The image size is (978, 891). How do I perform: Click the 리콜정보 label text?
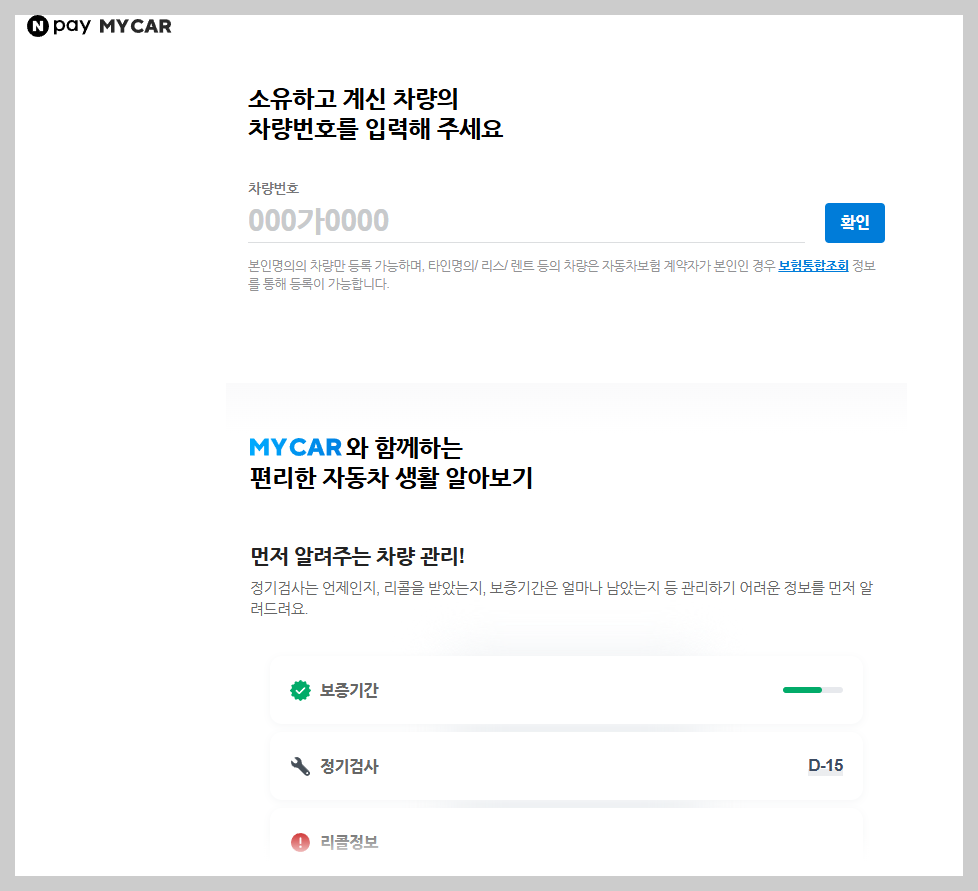coord(349,842)
